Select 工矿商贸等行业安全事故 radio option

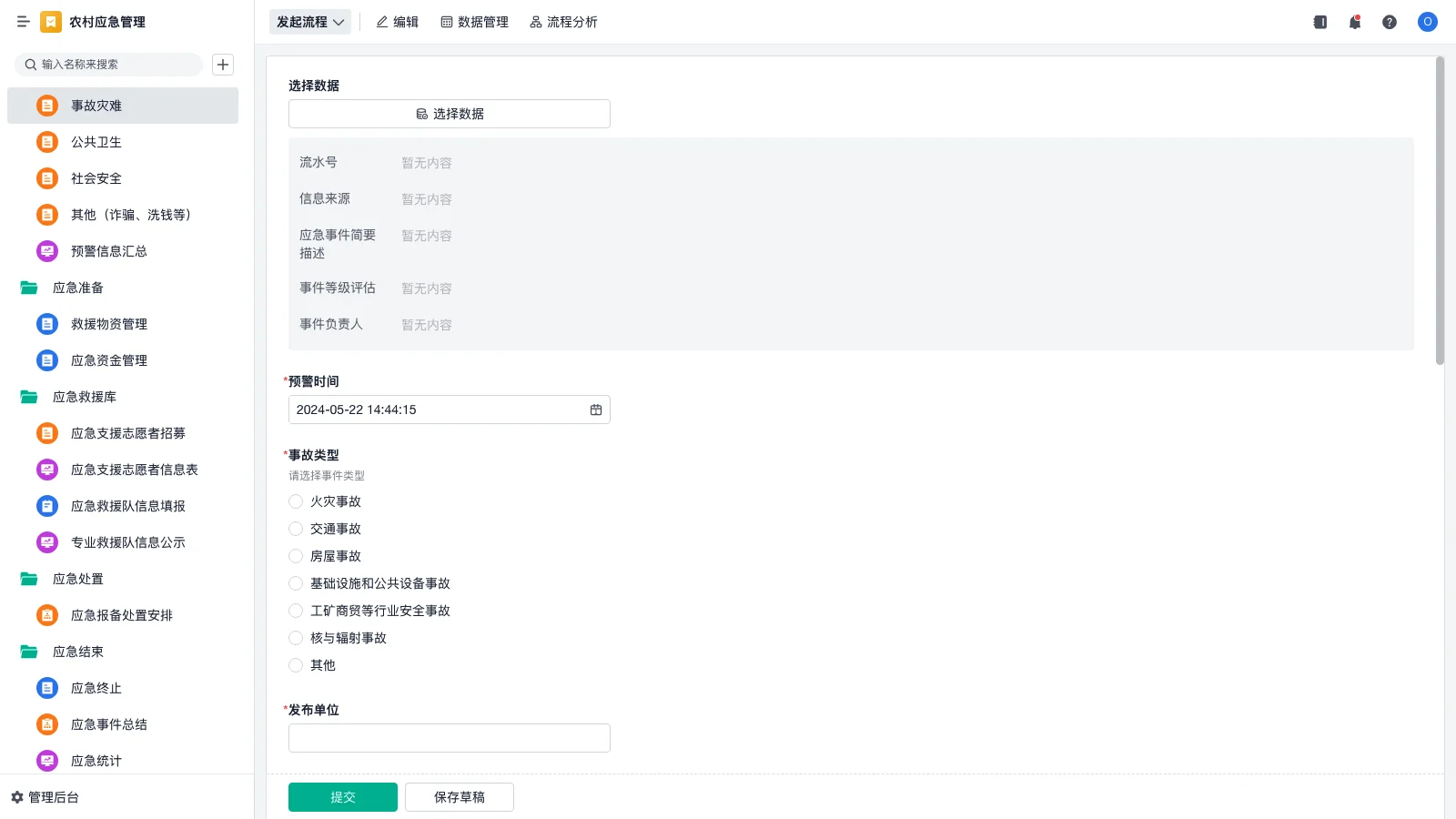click(x=296, y=611)
